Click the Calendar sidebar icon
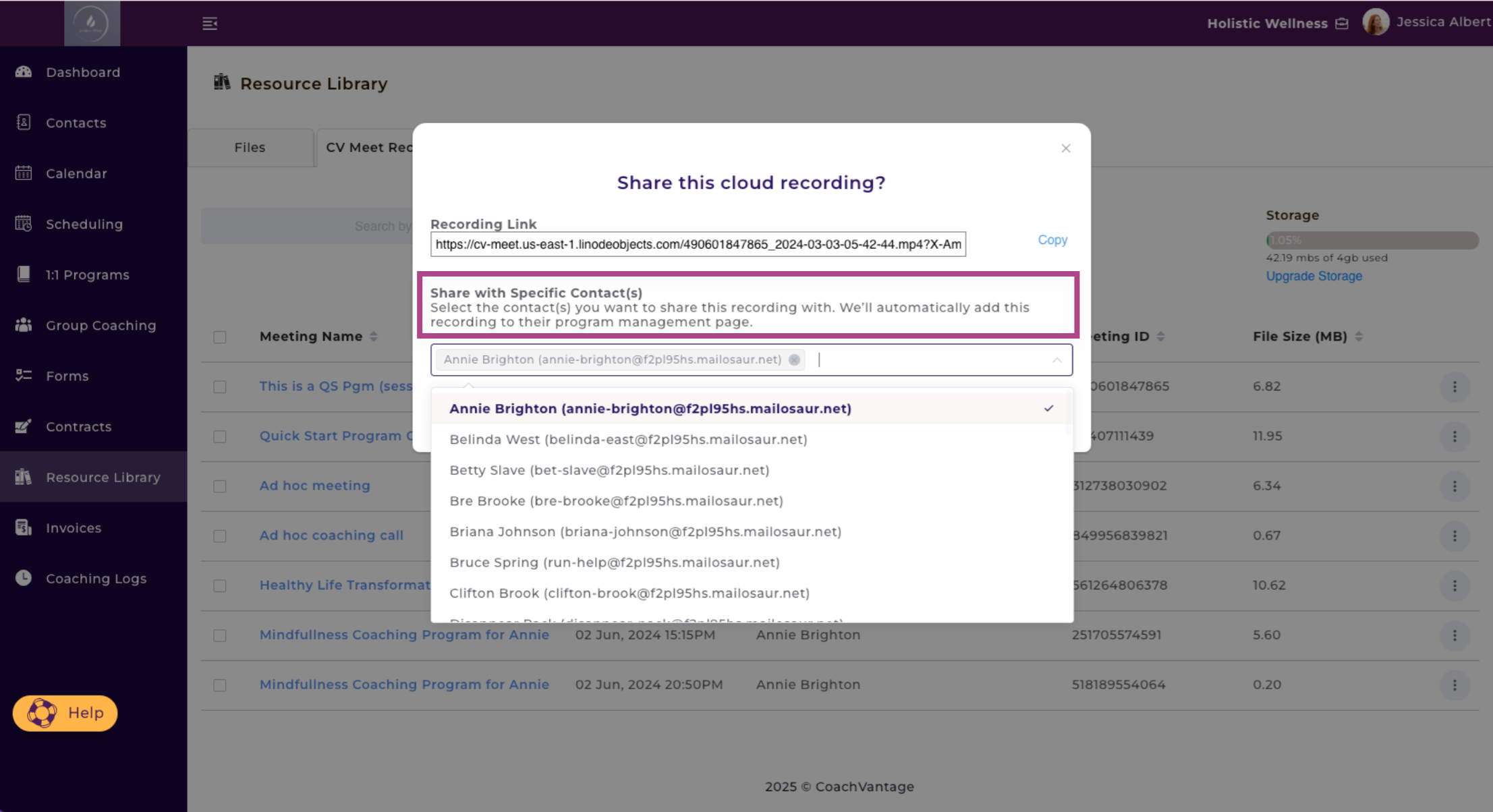This screenshot has height=812, width=1493. (x=24, y=173)
